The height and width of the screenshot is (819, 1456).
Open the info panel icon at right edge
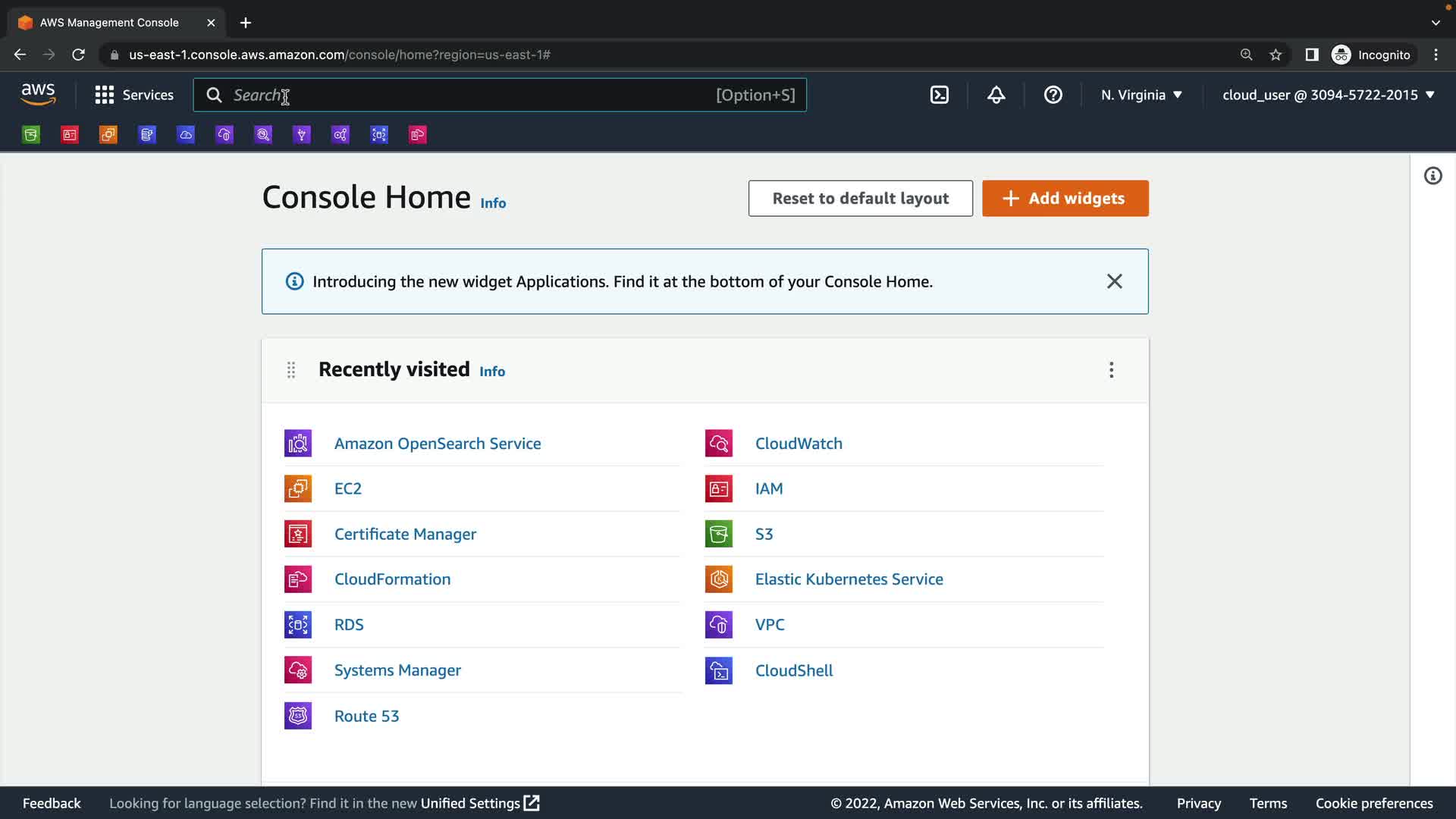[x=1432, y=176]
